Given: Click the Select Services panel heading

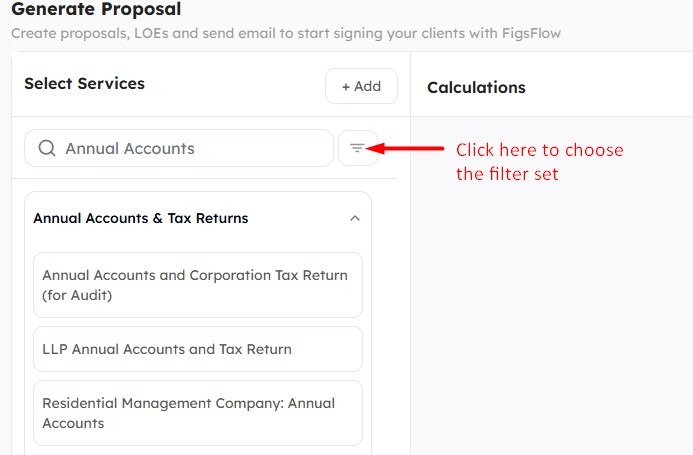Looking at the screenshot, I should [x=84, y=84].
